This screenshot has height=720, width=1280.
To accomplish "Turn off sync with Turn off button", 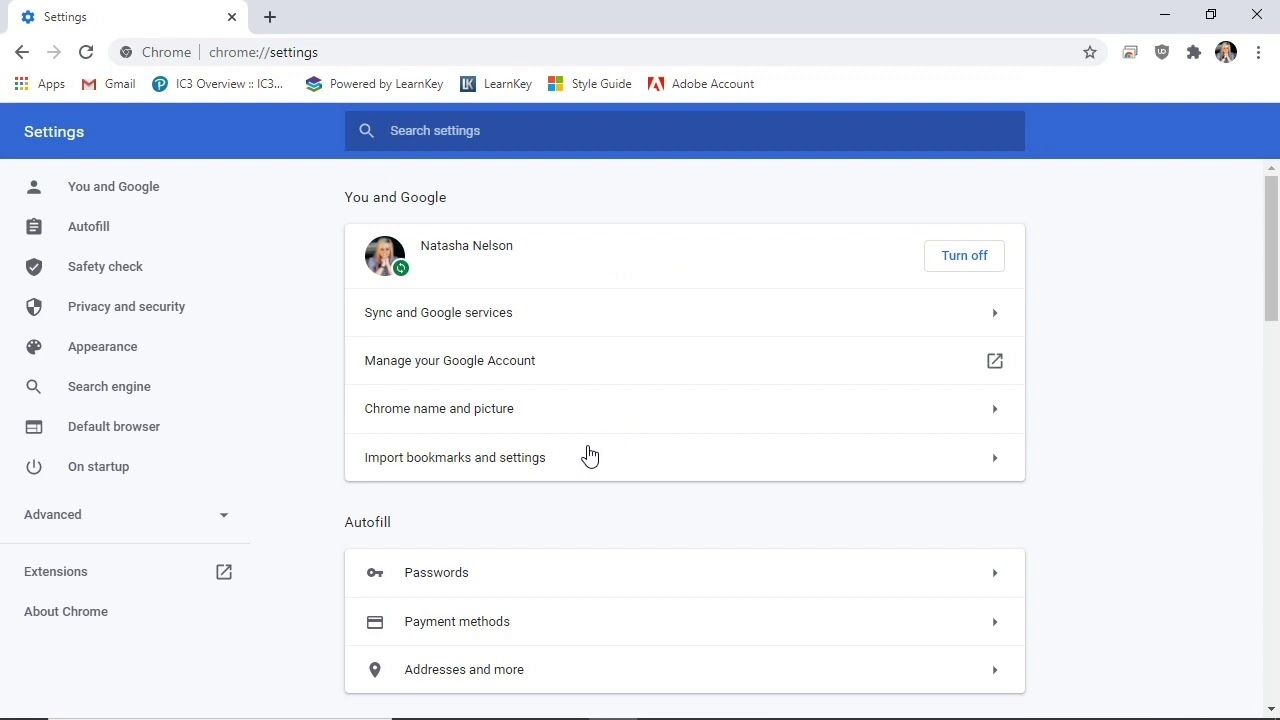I will (x=964, y=256).
